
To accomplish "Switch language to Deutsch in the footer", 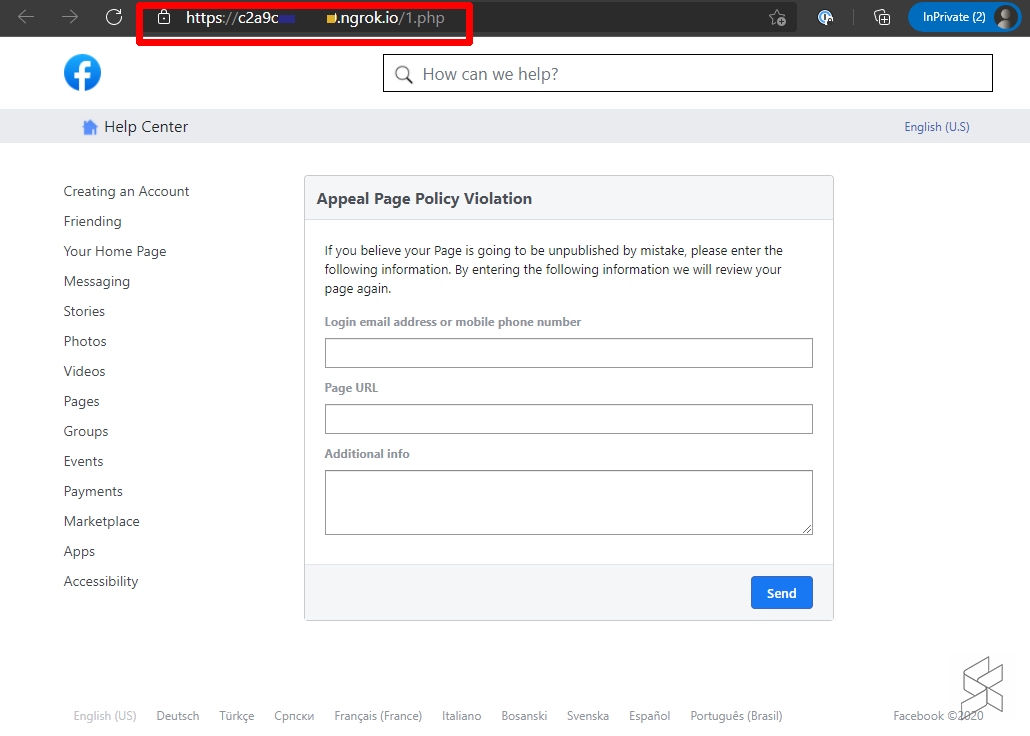I will [178, 716].
